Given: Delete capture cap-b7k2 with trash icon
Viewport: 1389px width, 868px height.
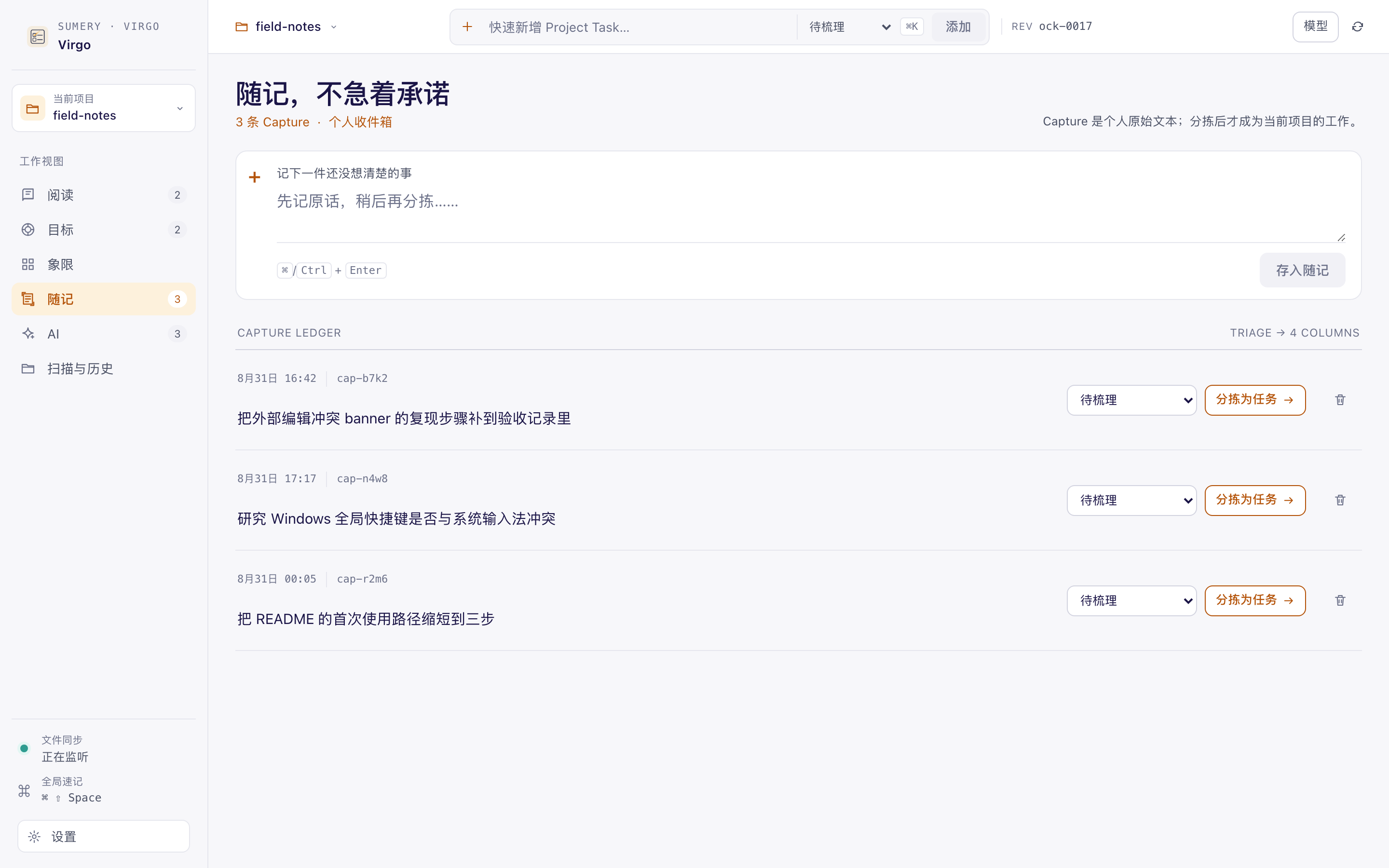Looking at the screenshot, I should point(1340,400).
